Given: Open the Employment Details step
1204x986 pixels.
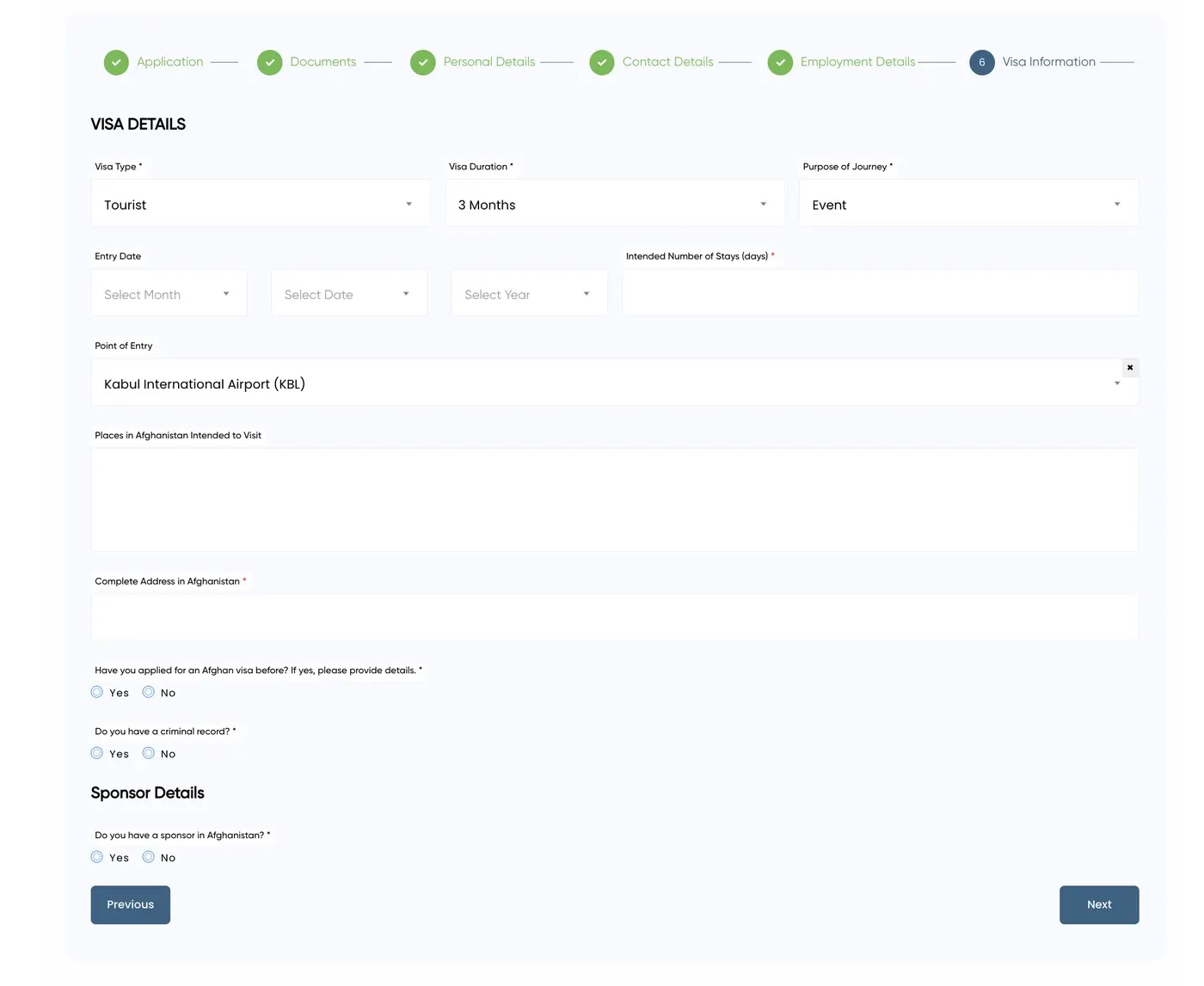Looking at the screenshot, I should click(857, 62).
